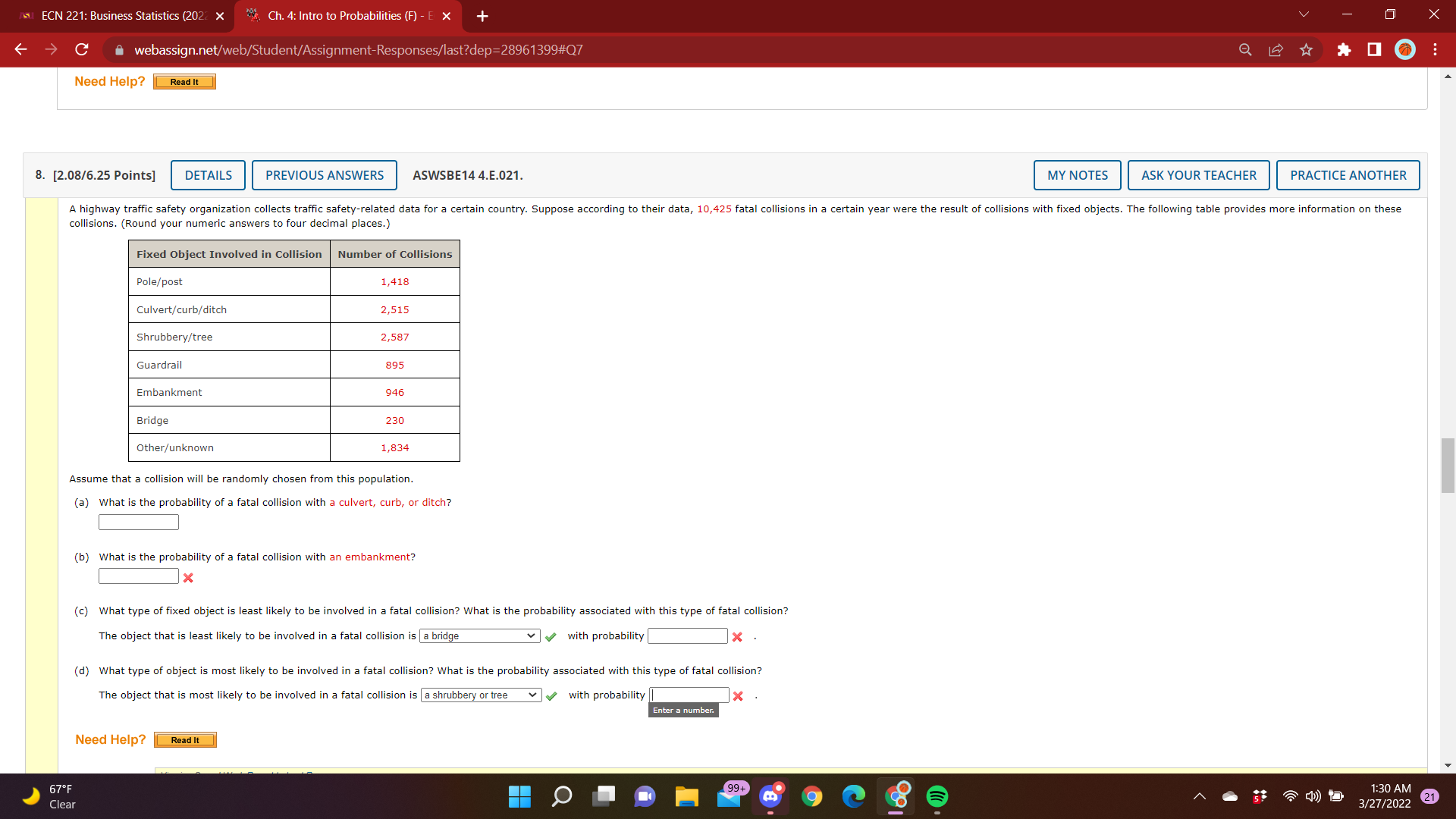Click the share icon in address bar
The image size is (1456, 819).
click(1276, 49)
